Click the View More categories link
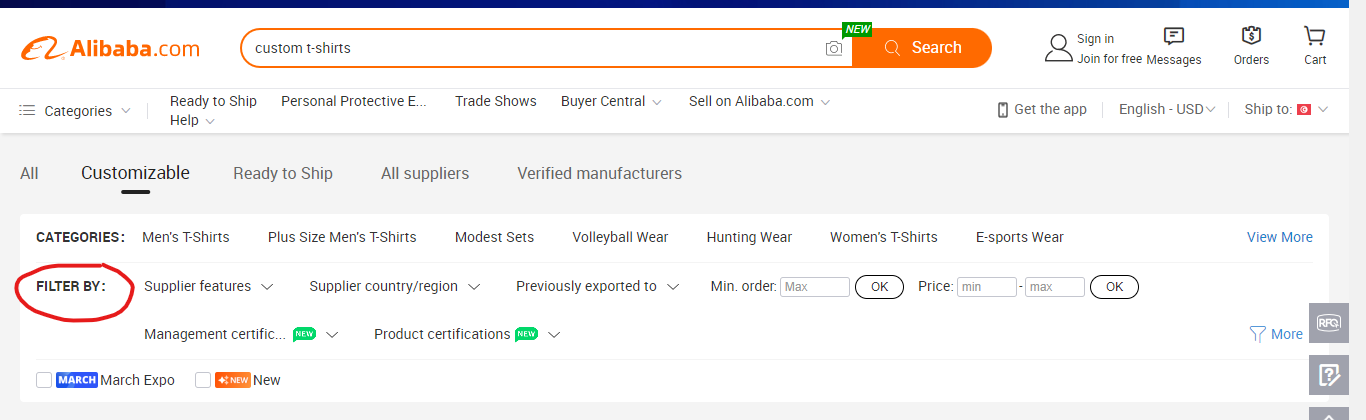Image resolution: width=1366 pixels, height=420 pixels. click(1280, 237)
